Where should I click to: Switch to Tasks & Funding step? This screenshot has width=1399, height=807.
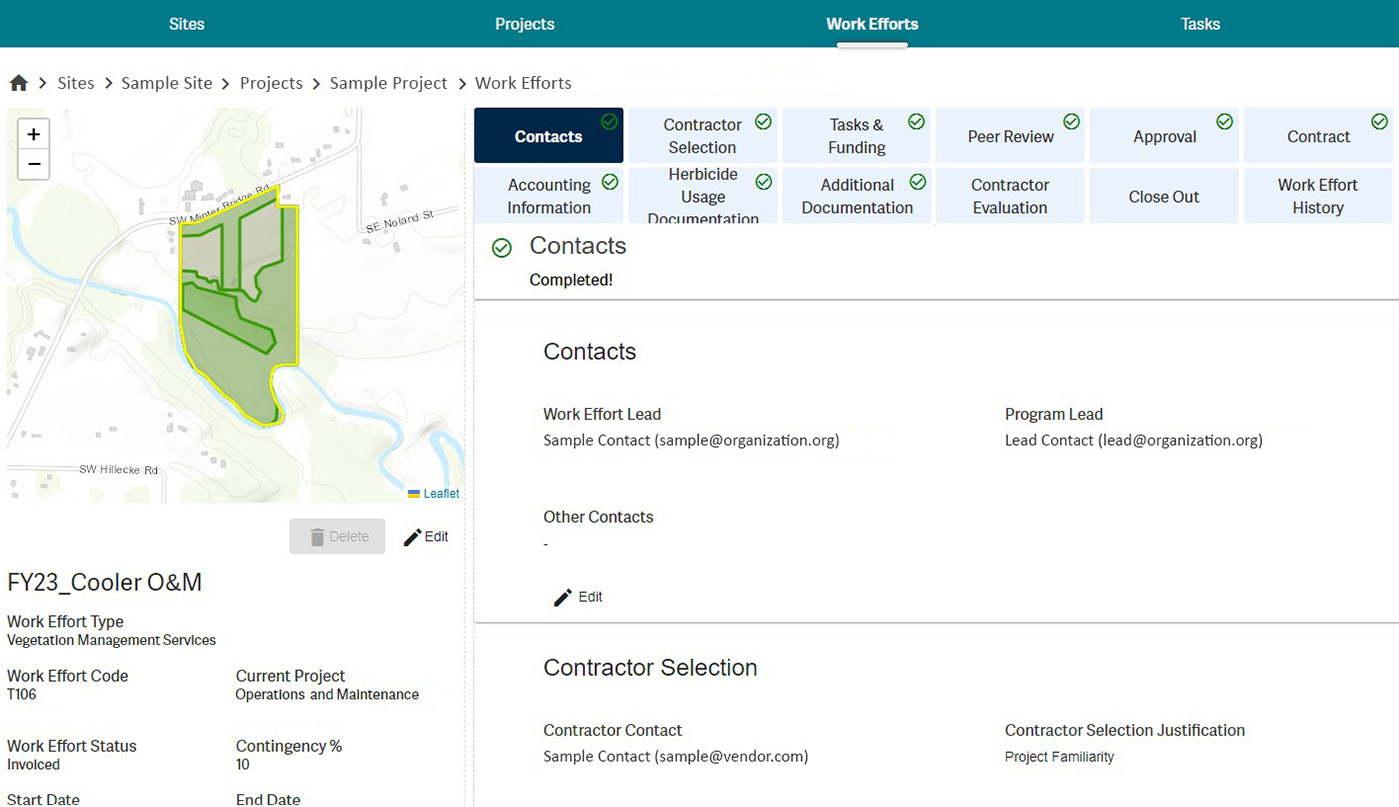click(856, 136)
